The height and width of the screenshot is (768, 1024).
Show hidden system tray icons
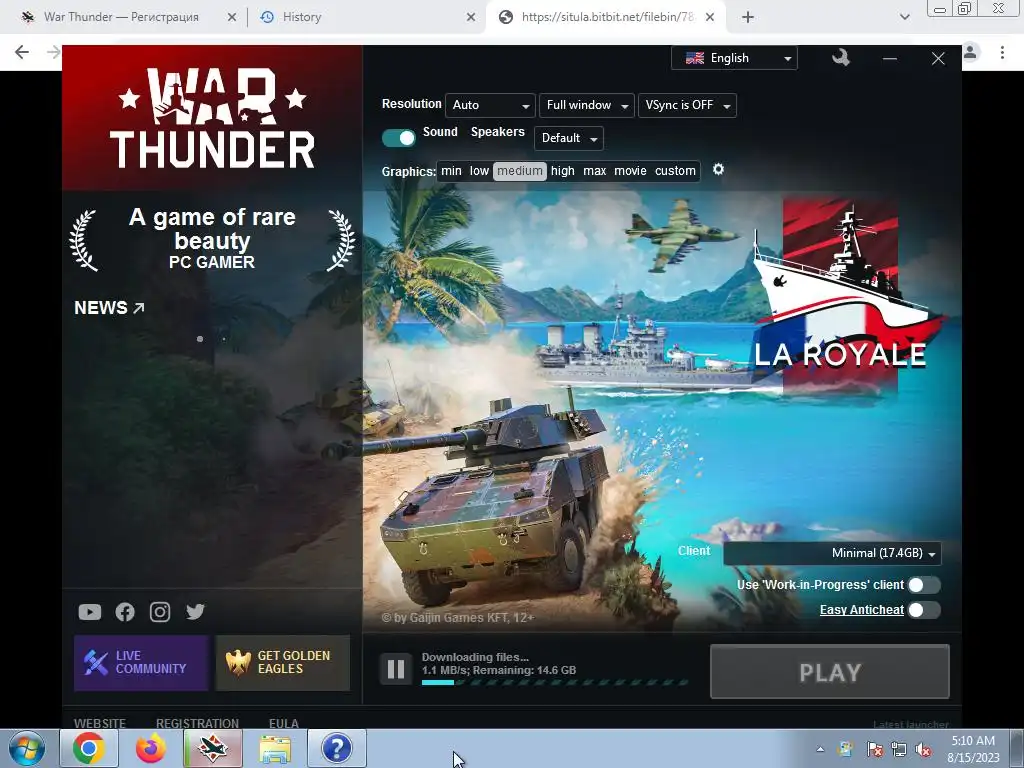coord(820,750)
